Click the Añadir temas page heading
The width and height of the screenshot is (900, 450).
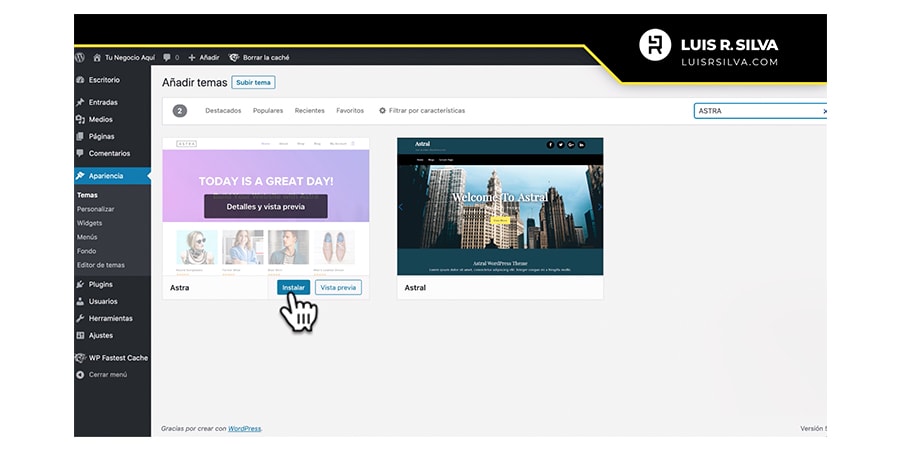pos(195,83)
